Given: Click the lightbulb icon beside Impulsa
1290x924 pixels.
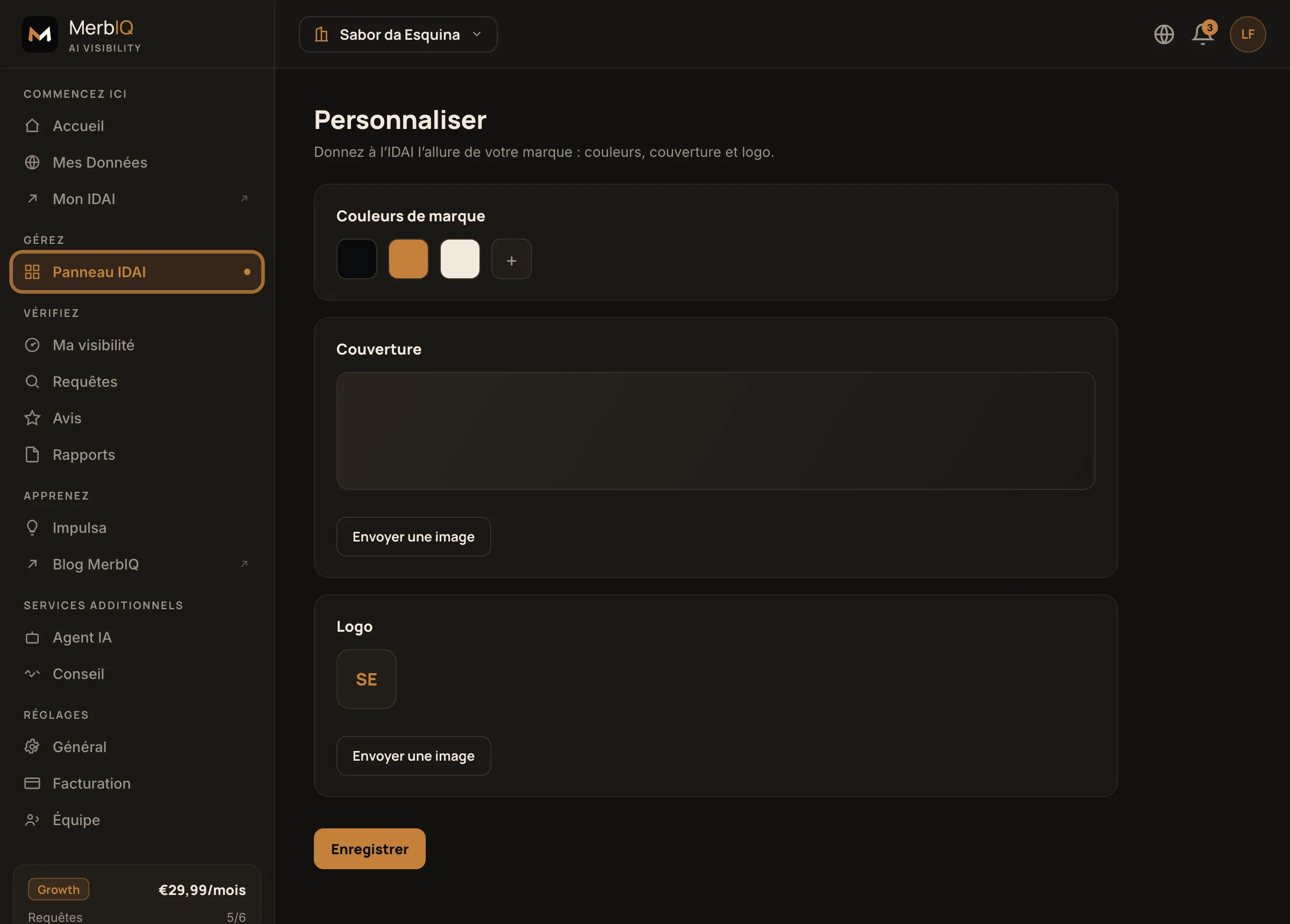Looking at the screenshot, I should coord(32,527).
